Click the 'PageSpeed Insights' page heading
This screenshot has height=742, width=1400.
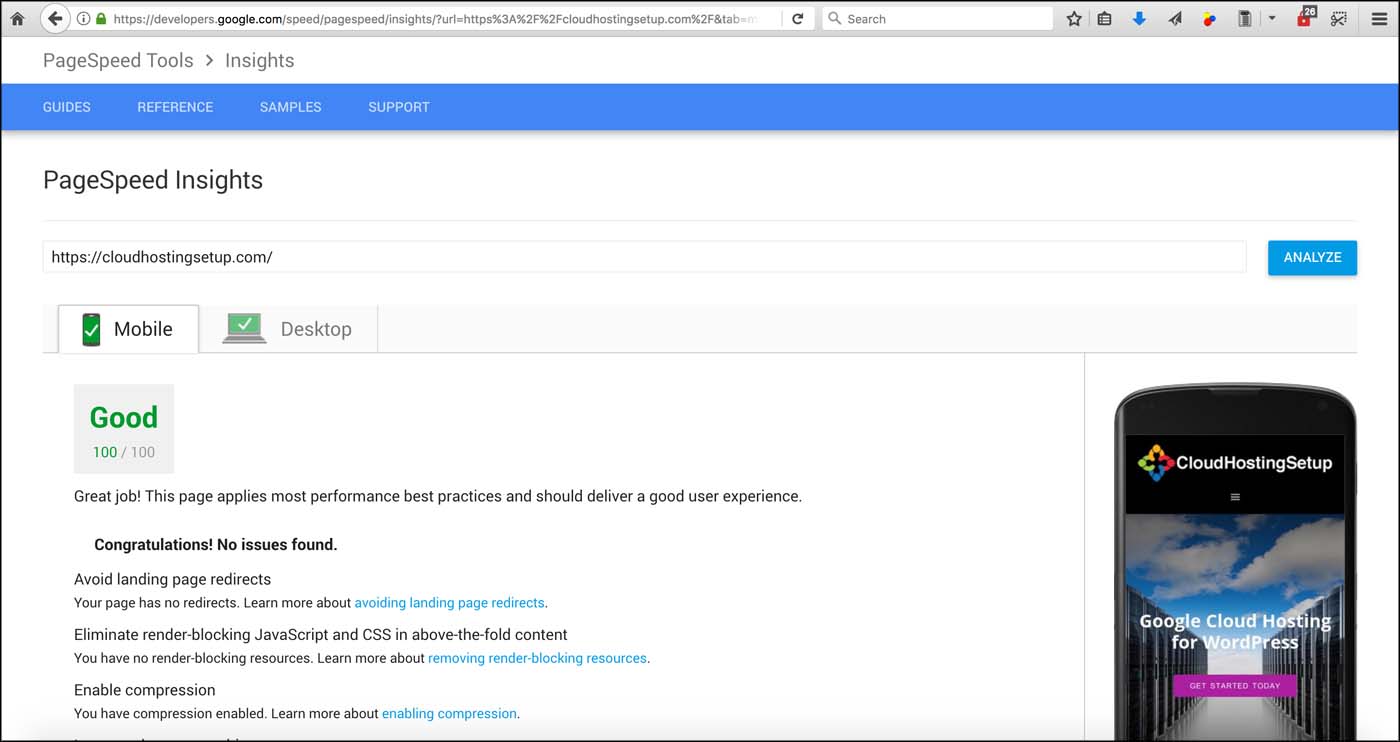(x=153, y=180)
